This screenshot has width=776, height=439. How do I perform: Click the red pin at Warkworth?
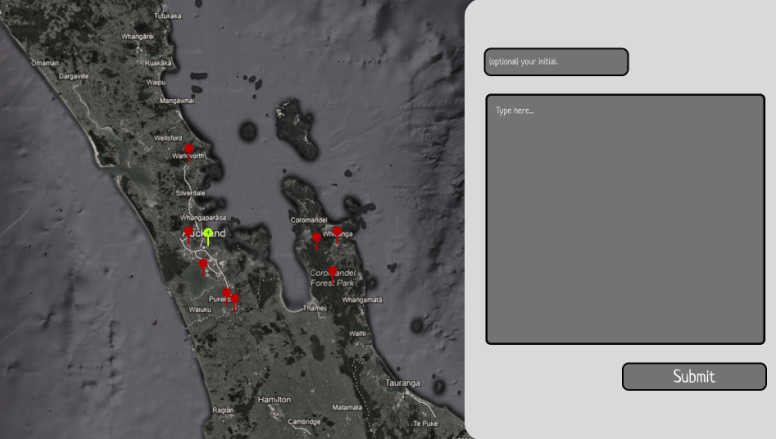click(189, 150)
